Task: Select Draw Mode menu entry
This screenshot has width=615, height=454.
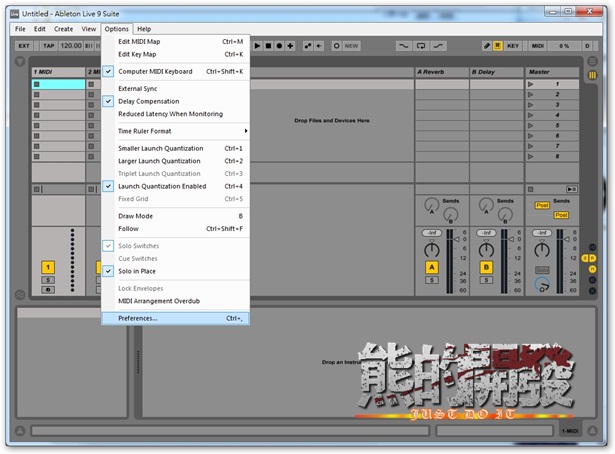Action: [x=176, y=216]
